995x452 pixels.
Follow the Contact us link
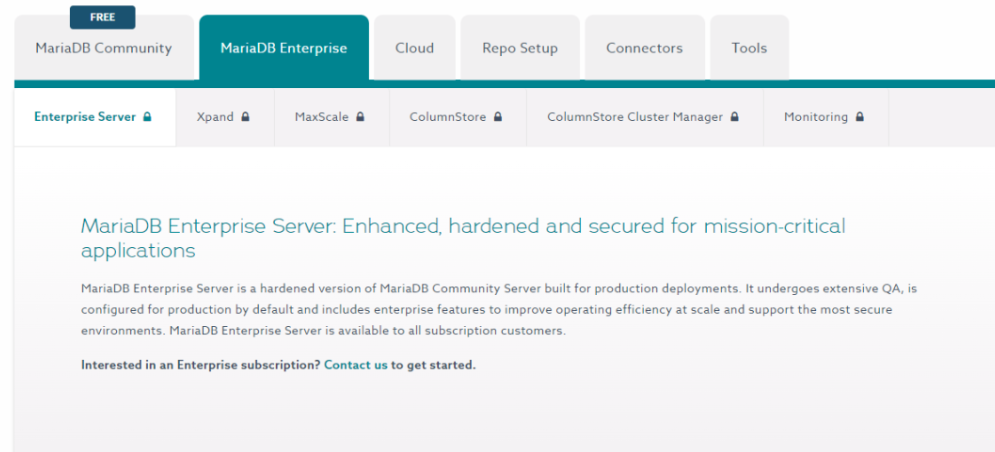(x=355, y=365)
